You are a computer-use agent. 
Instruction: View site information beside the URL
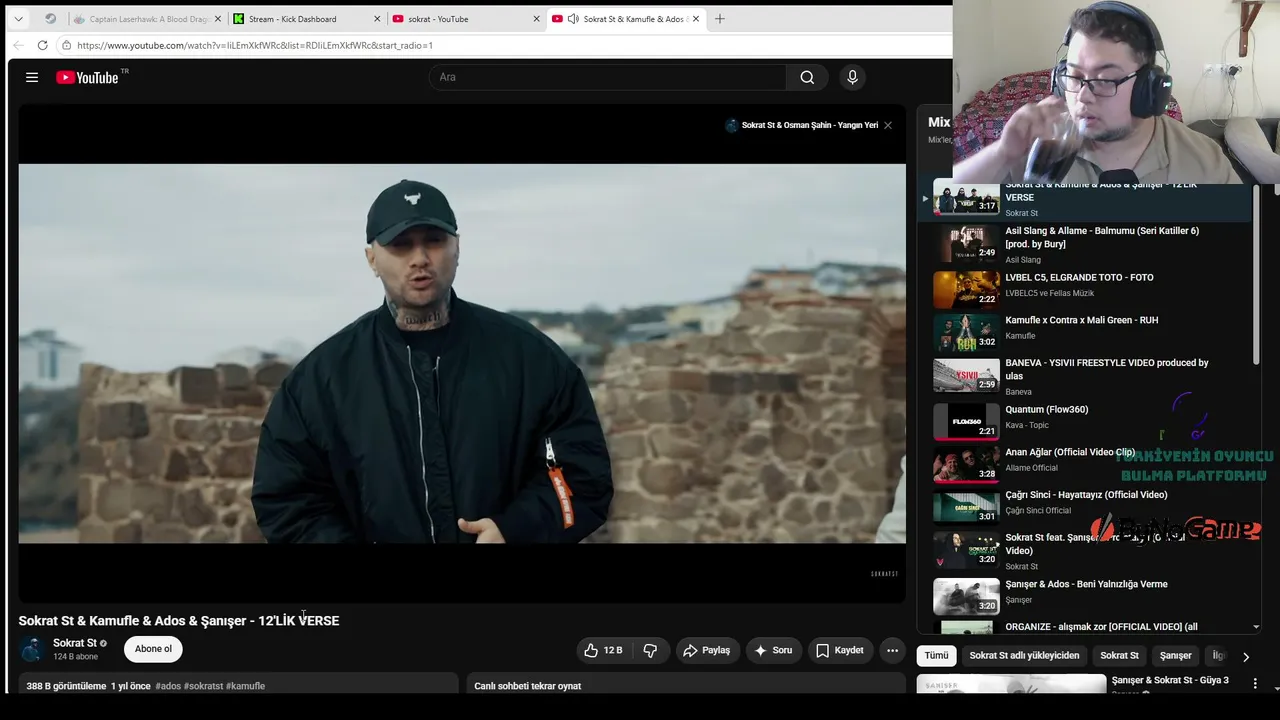pyautogui.click(x=66, y=45)
